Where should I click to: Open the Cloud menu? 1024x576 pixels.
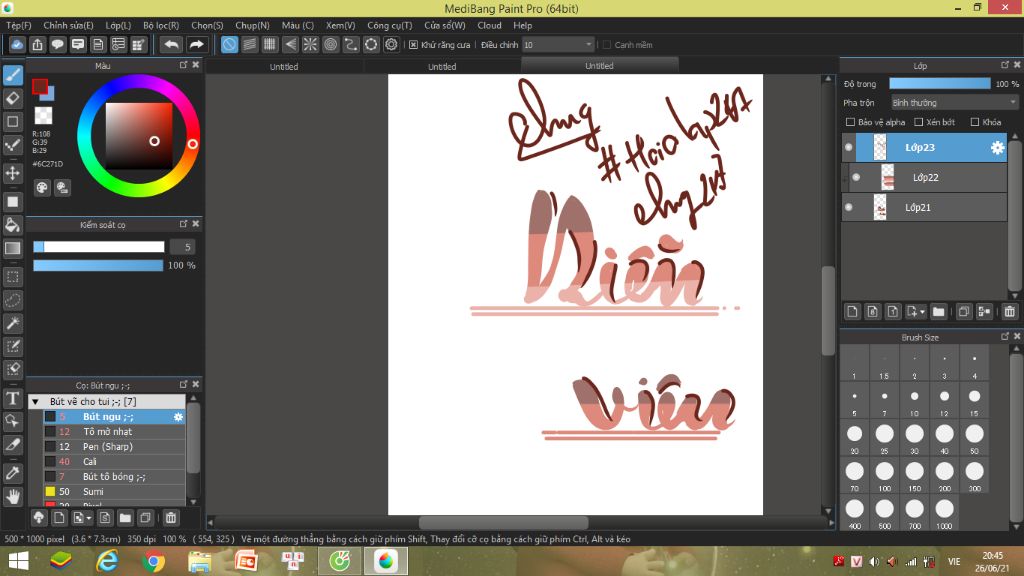tap(489, 25)
